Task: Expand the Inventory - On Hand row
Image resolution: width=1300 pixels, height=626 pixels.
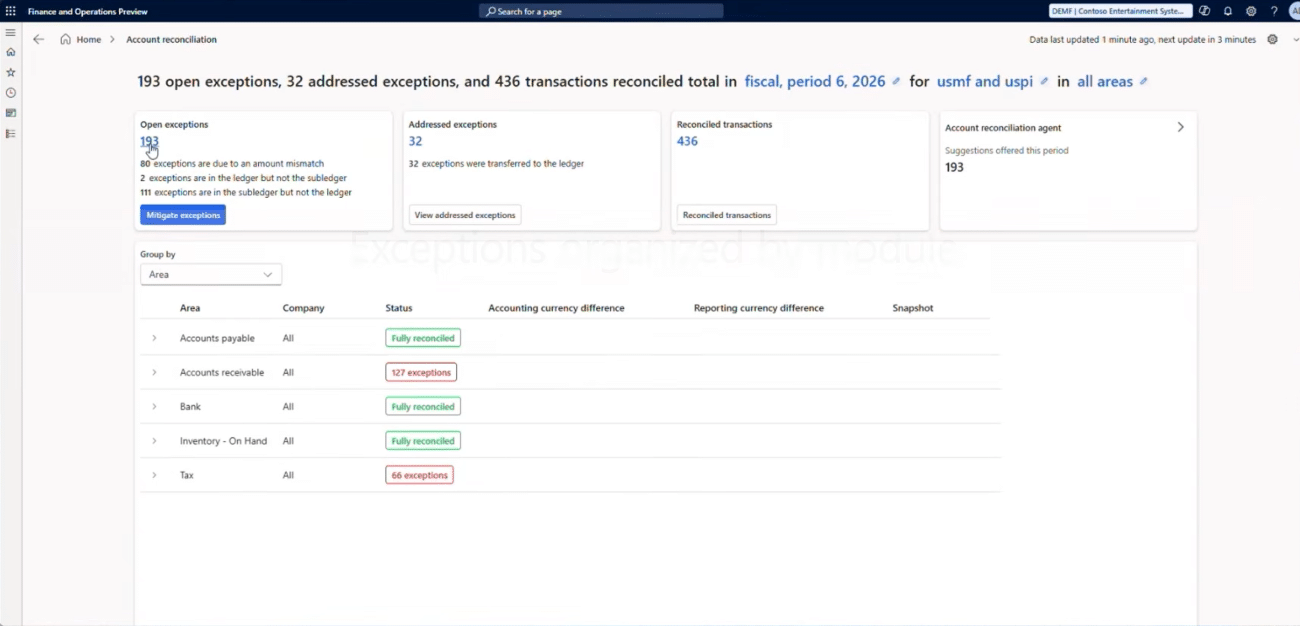Action: point(154,440)
